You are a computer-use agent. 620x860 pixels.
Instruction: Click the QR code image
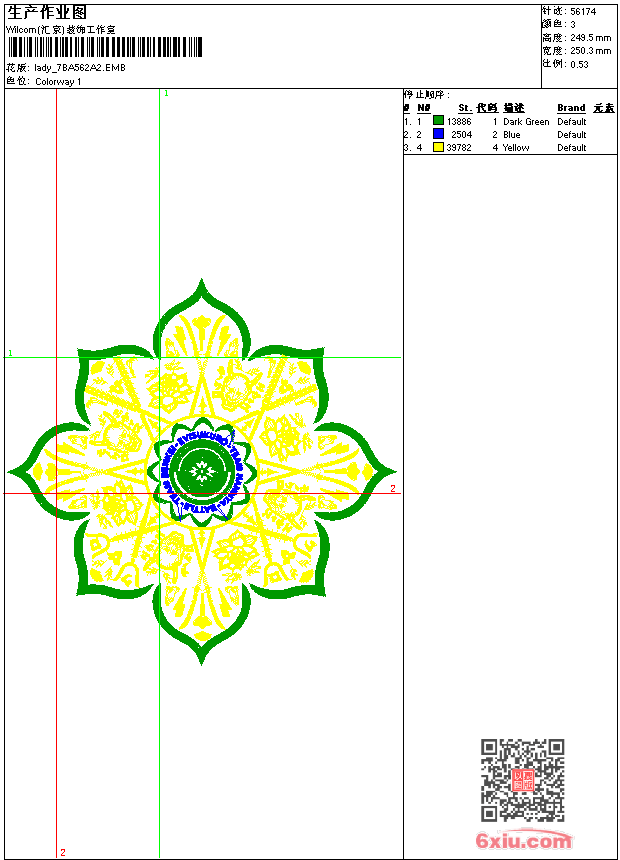tap(522, 780)
